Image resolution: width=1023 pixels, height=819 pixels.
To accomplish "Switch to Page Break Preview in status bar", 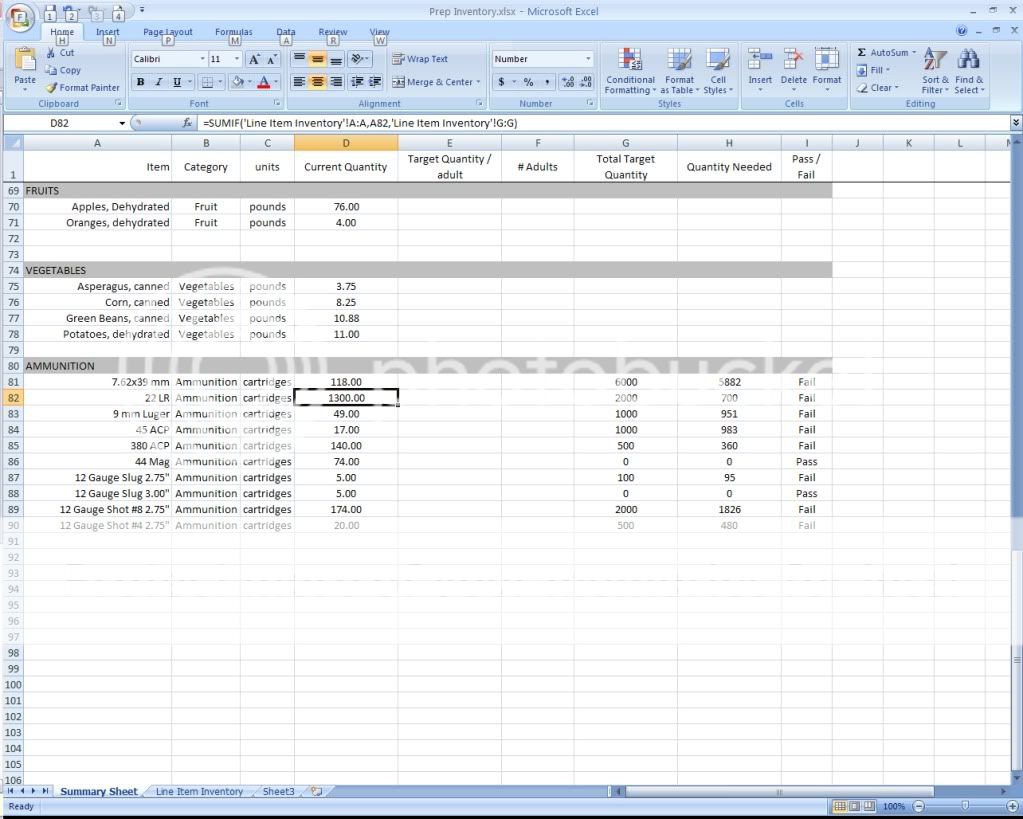I will pyautogui.click(x=869, y=807).
